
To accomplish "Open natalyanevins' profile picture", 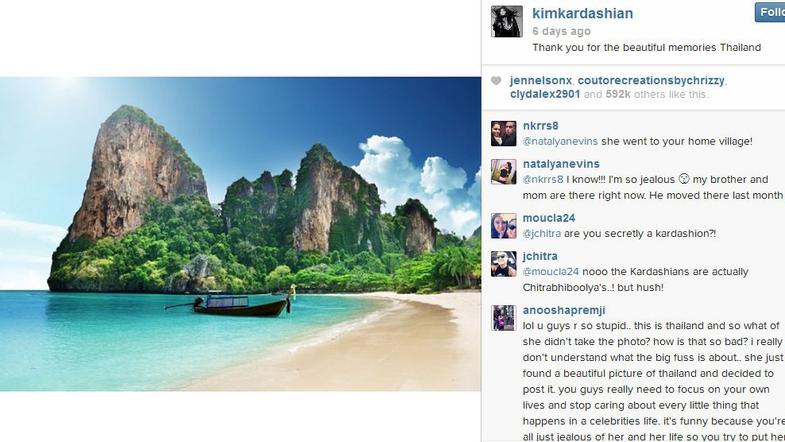I will [504, 171].
